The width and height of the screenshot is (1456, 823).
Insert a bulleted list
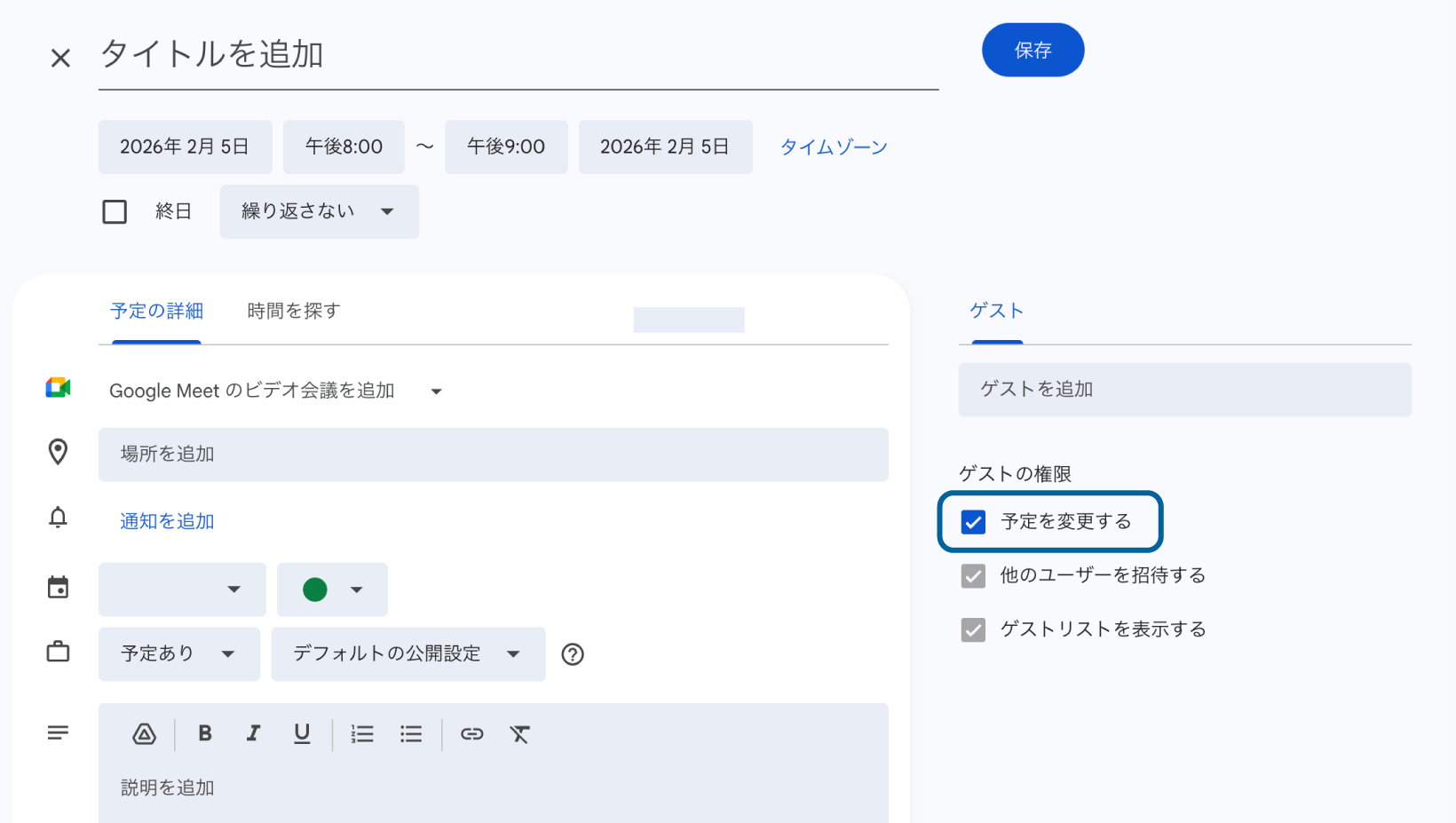click(x=411, y=734)
